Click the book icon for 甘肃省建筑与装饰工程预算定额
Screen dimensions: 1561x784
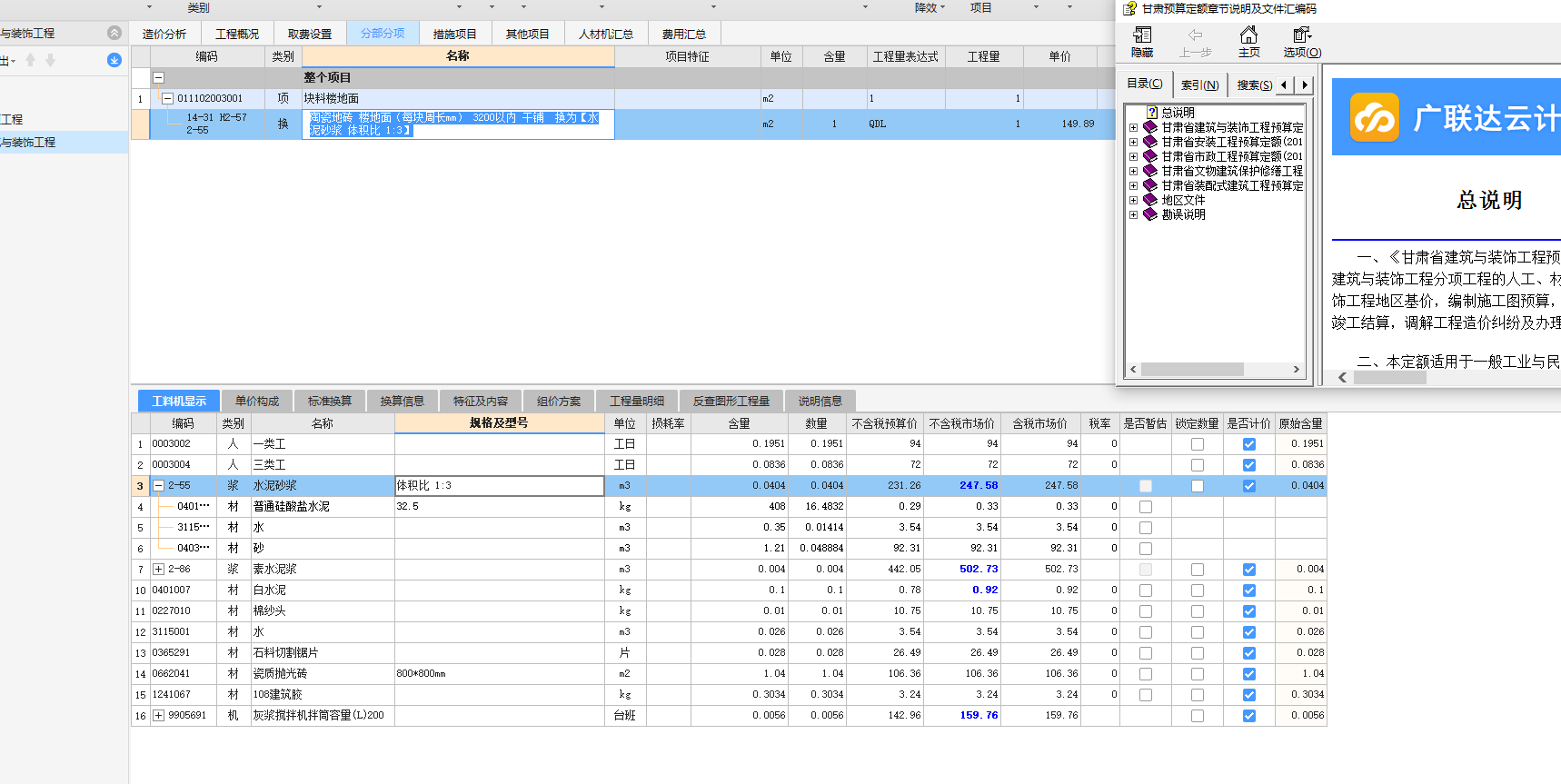point(1150,127)
